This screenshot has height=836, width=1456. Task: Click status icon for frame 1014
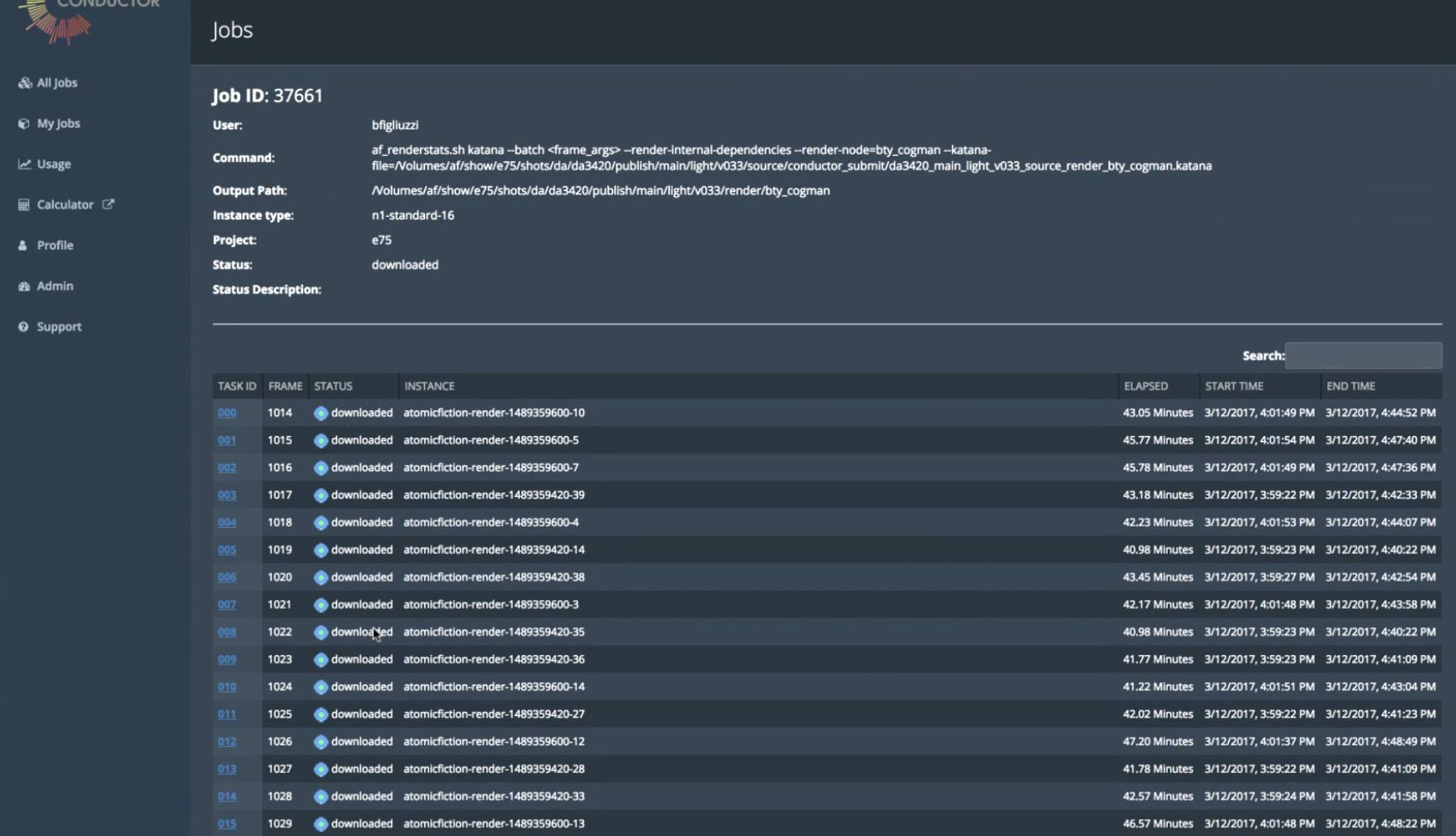[321, 413]
